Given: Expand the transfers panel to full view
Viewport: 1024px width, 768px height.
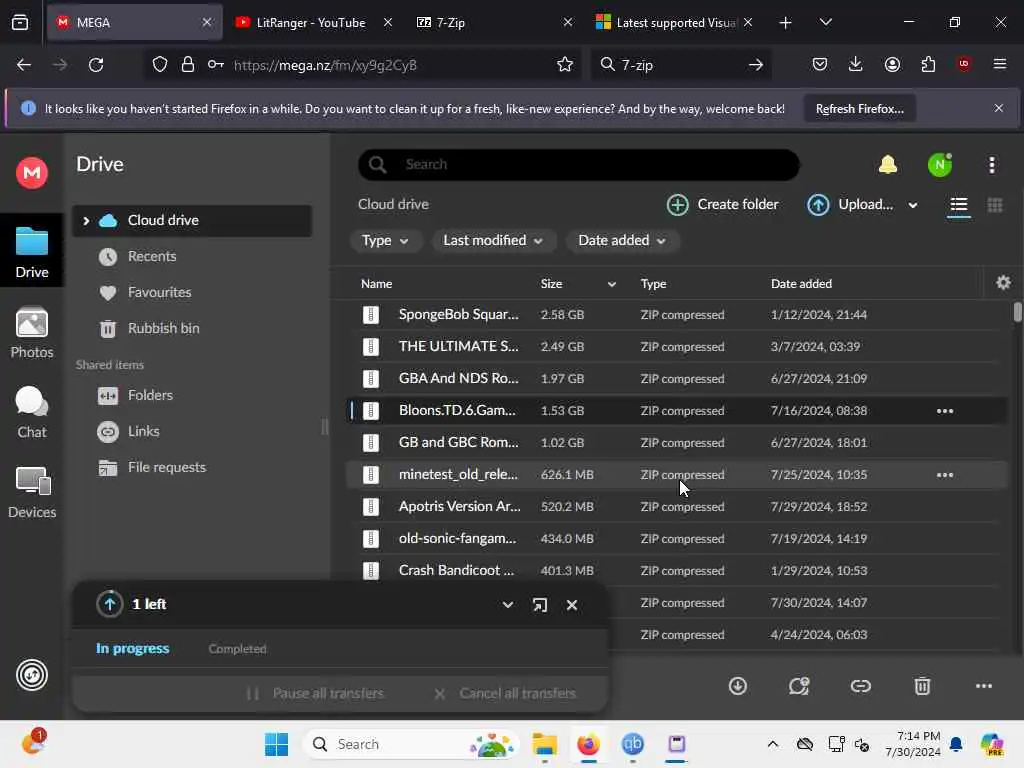Looking at the screenshot, I should (539, 605).
